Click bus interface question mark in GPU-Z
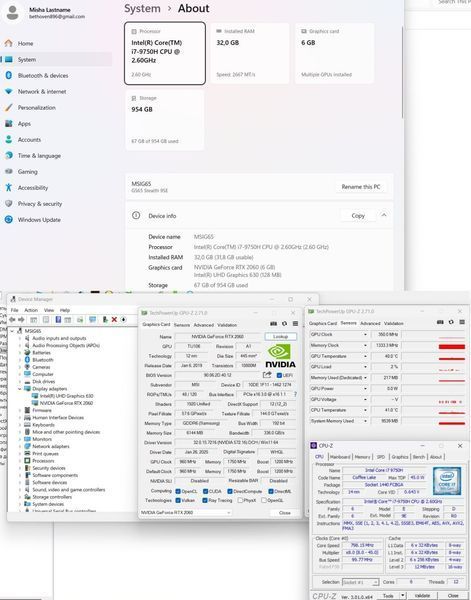 pos(295,394)
